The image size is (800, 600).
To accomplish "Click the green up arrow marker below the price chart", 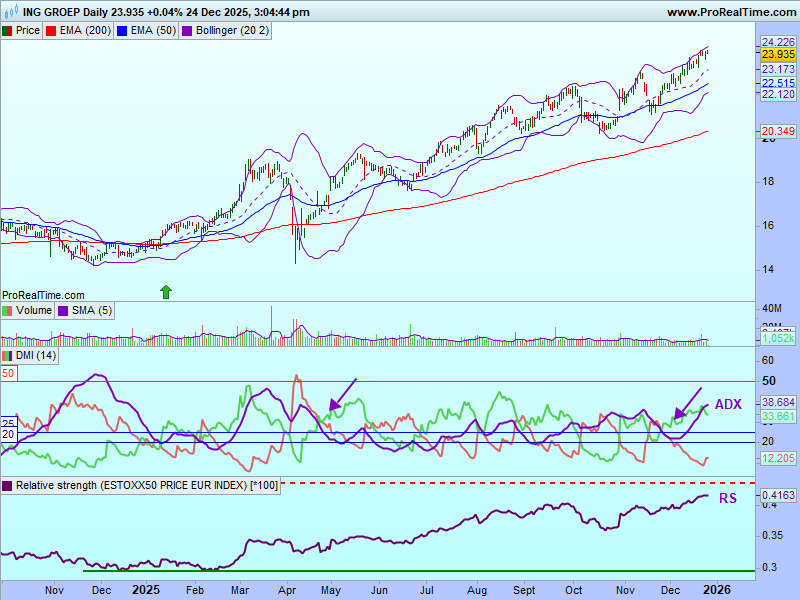I will click(x=166, y=291).
